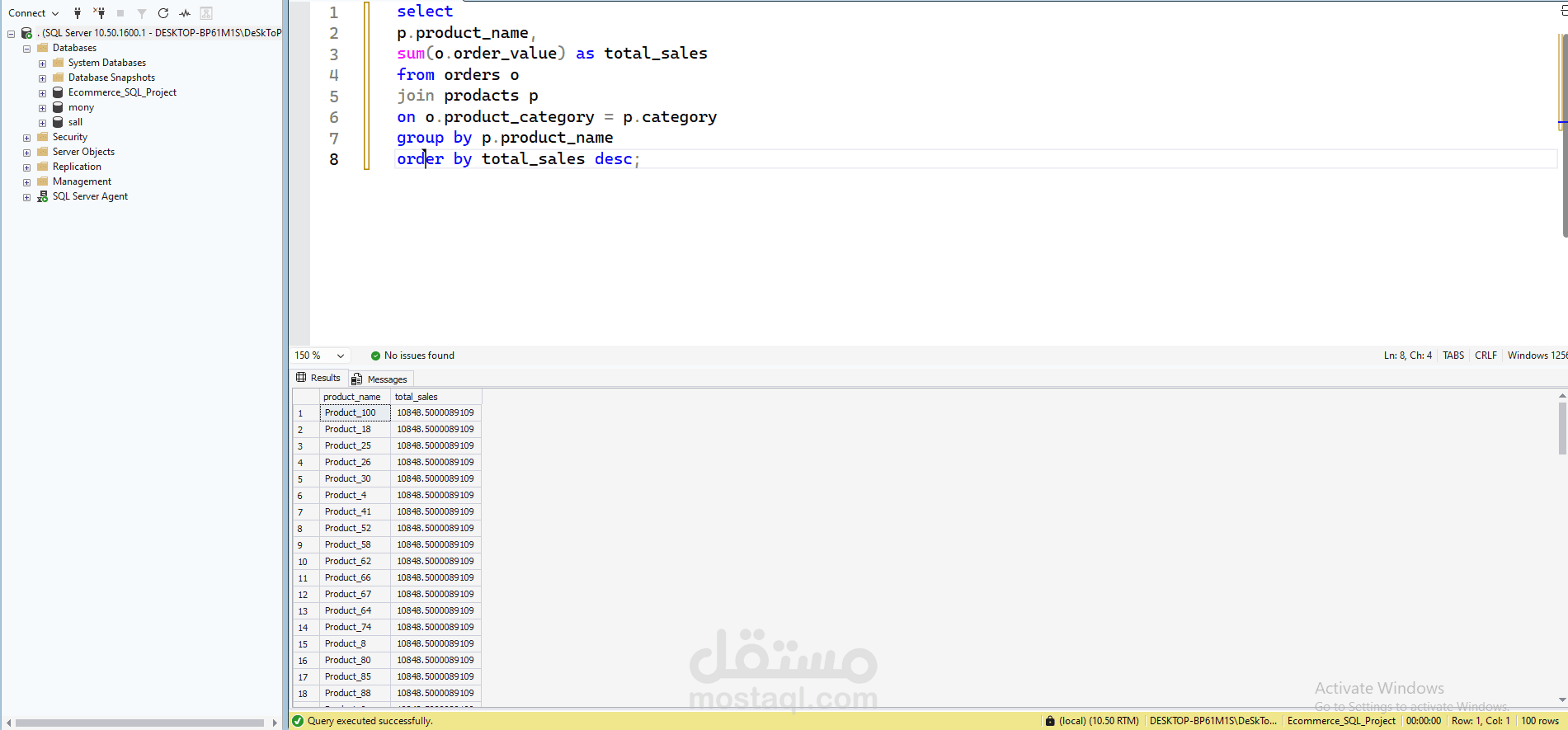Click the sum function on line 3
This screenshot has width=1568, height=730.
pyautogui.click(x=411, y=54)
